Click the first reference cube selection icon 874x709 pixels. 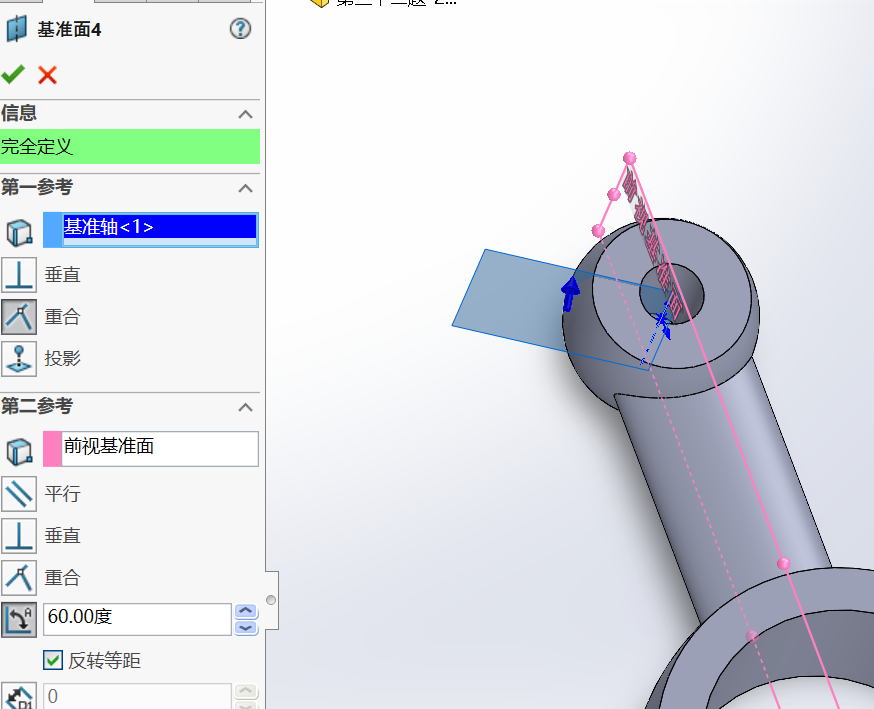19,232
